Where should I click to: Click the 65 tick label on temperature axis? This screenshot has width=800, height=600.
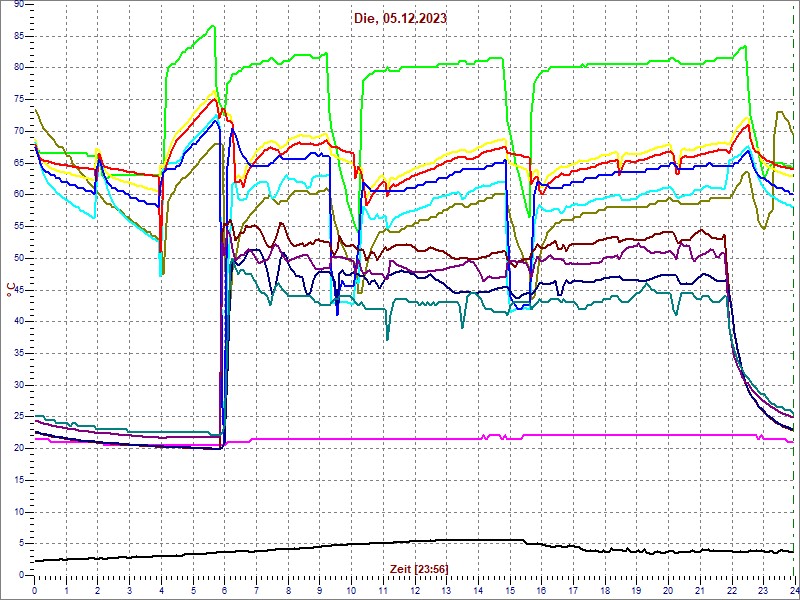pos(18,163)
